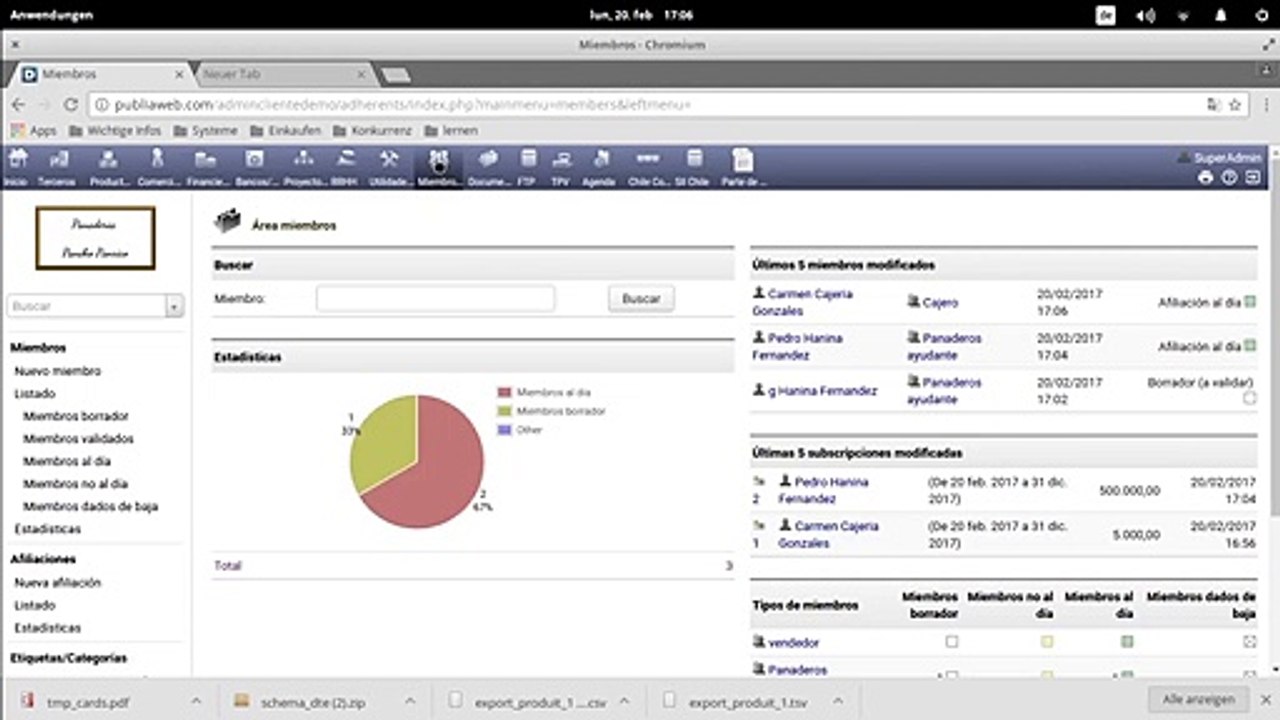Open the Systeme bookmark folder
The width and height of the screenshot is (1280, 720).
[206, 130]
